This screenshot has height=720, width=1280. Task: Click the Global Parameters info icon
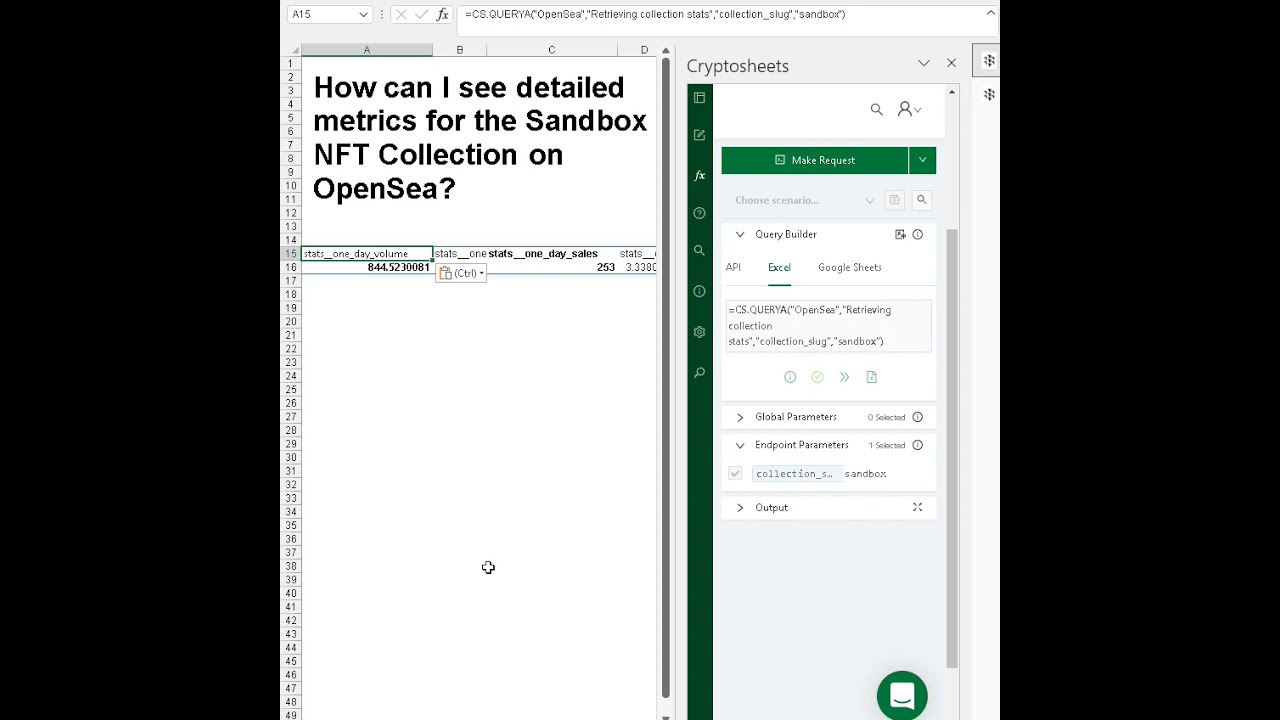click(917, 417)
